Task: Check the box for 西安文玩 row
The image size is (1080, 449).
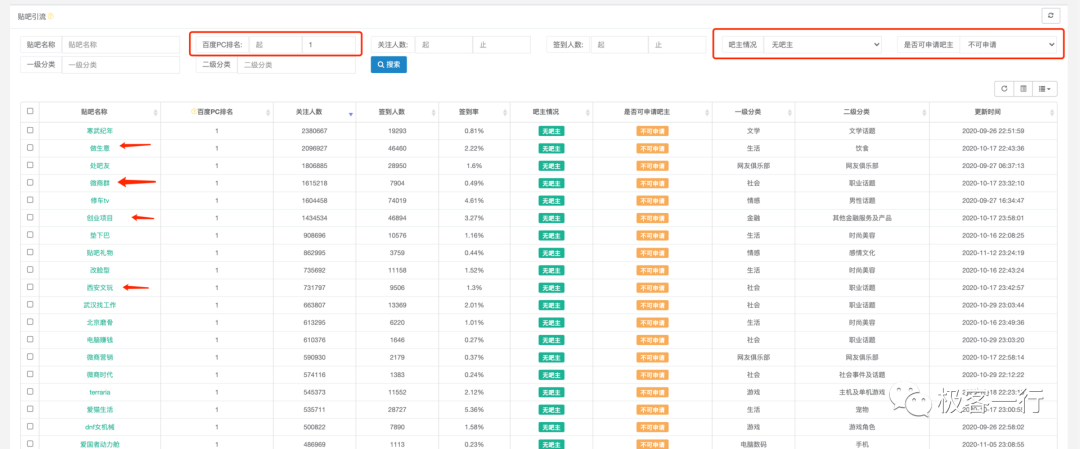Action: tap(30, 286)
